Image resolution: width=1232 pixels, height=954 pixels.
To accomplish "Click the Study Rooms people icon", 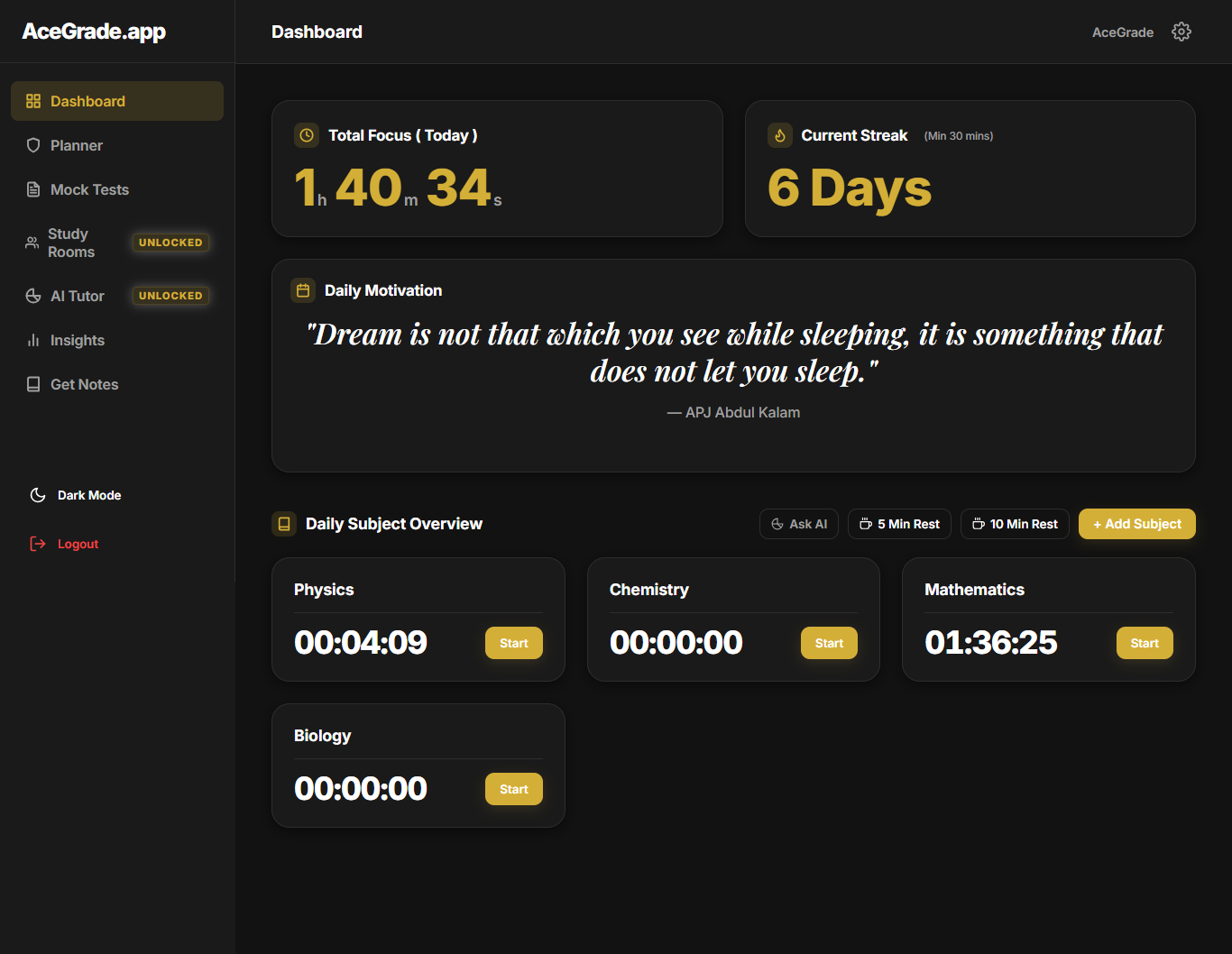I will tap(32, 243).
